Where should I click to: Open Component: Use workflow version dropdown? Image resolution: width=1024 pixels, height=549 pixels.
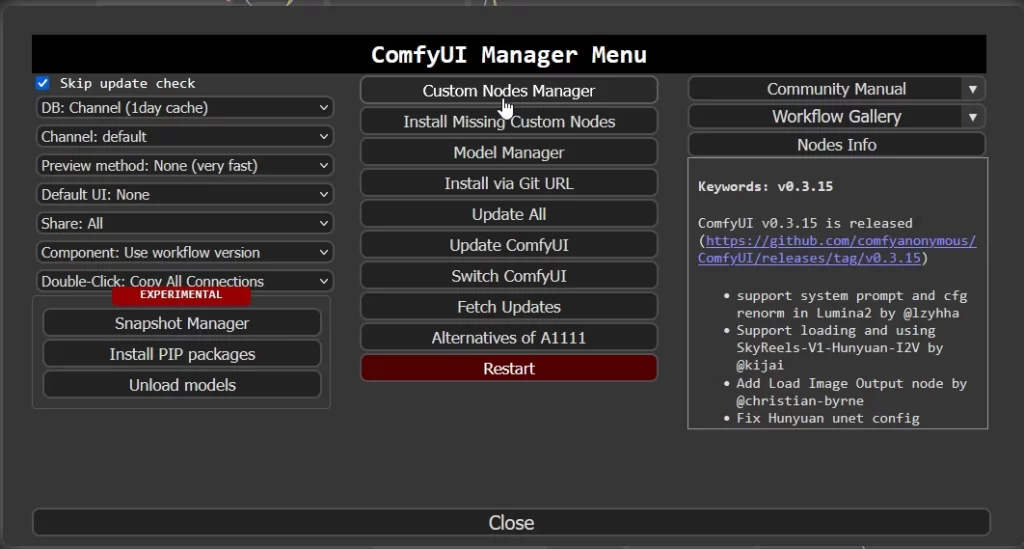point(184,252)
